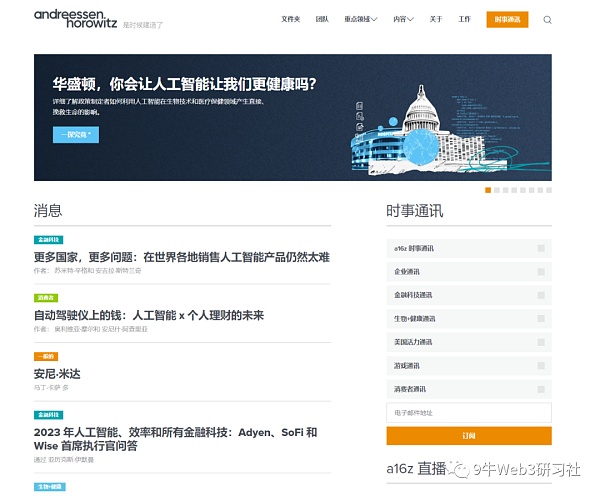600x496 pixels.
Task: Click the first teal 金融科技 tag
Action: 48,240
